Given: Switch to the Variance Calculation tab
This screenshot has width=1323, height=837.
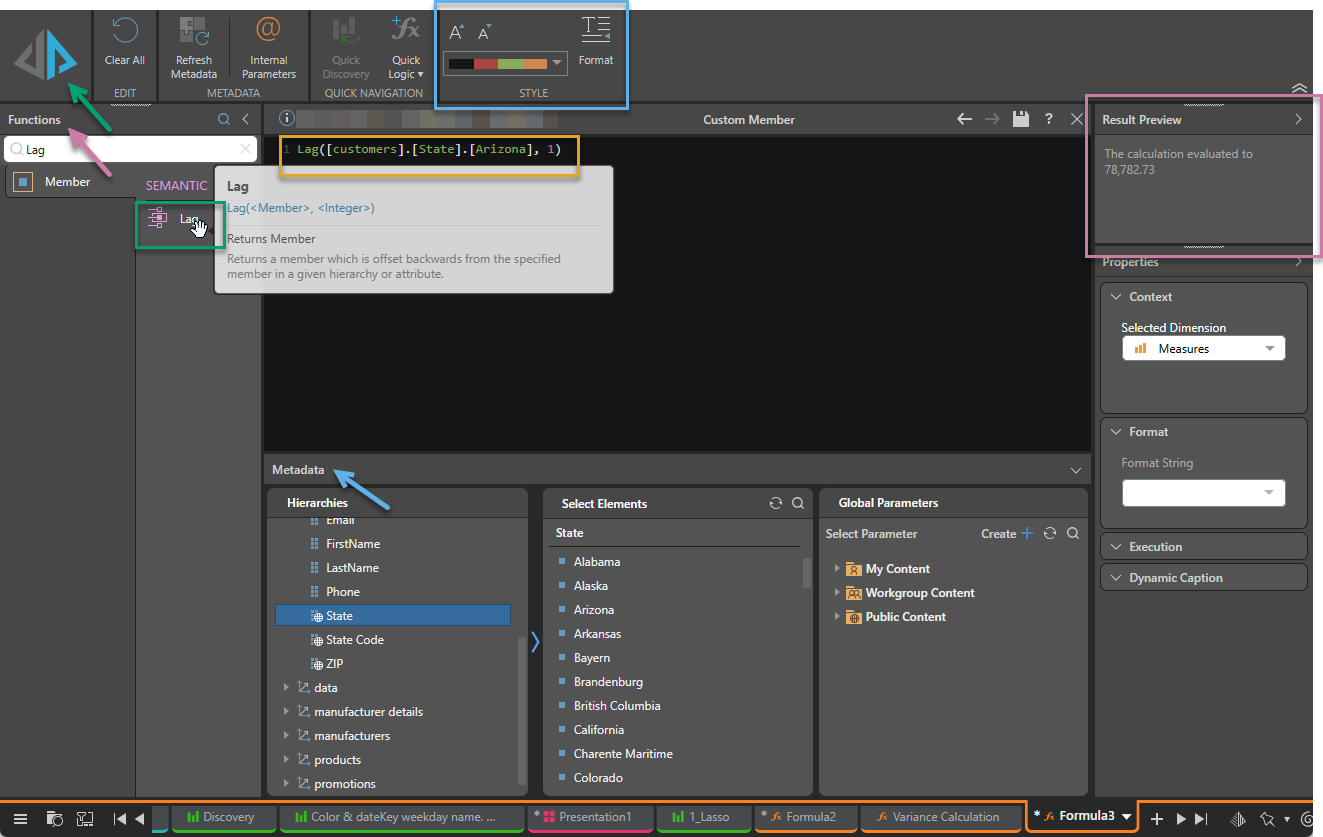Looking at the screenshot, I should tap(942, 817).
